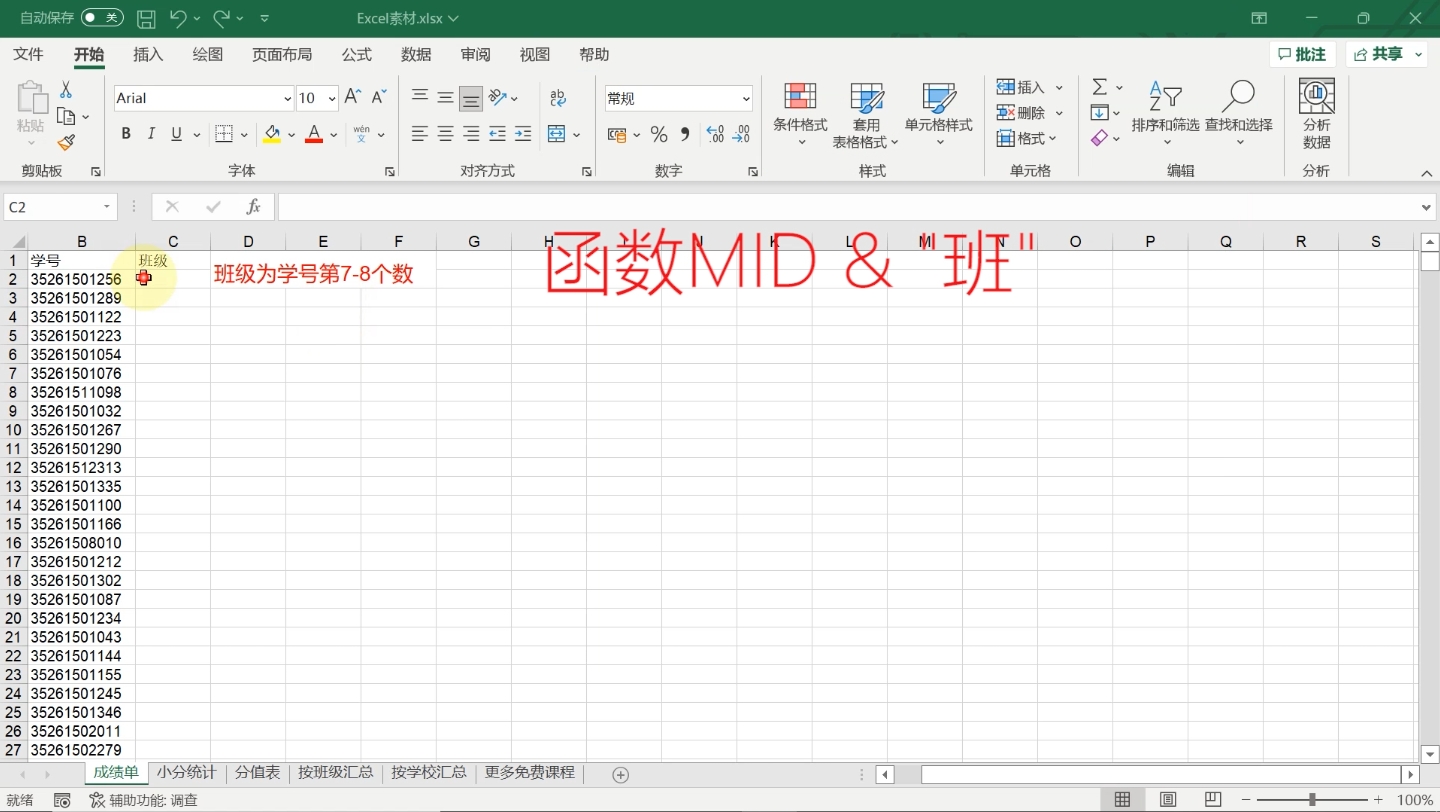The width and height of the screenshot is (1440, 812).
Task: Increase font size with larger A
Action: point(352,97)
